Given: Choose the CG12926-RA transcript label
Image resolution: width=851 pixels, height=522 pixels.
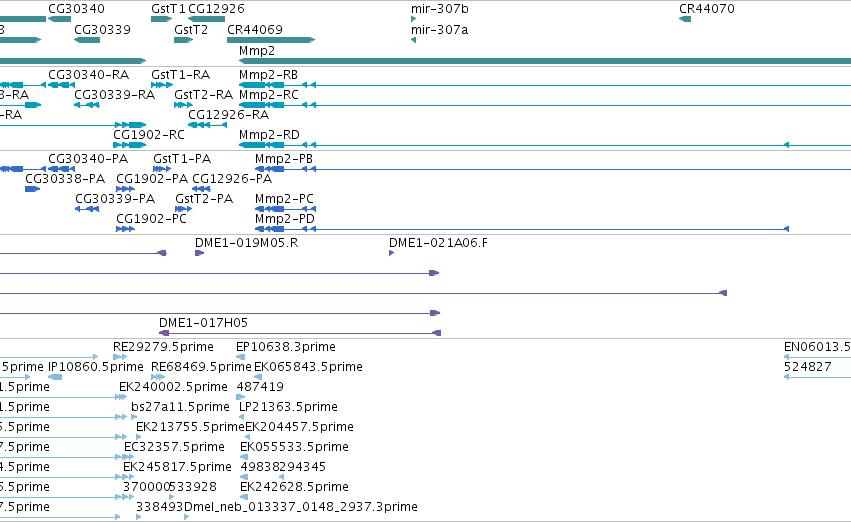Looking at the screenshot, I should coord(228,114).
